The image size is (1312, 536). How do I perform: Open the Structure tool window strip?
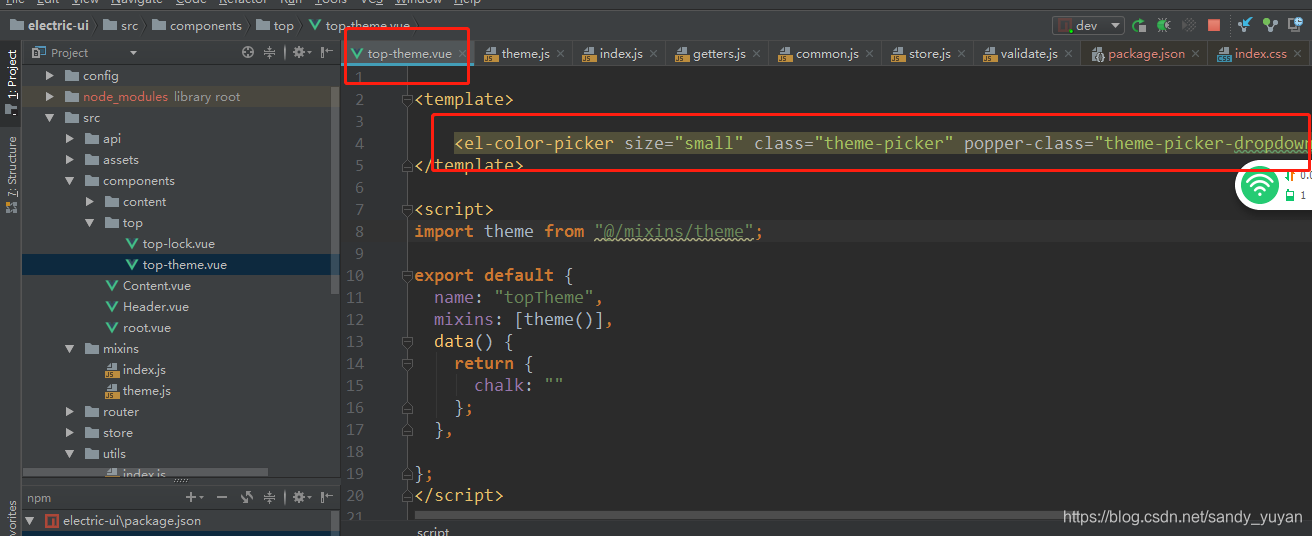click(x=11, y=175)
